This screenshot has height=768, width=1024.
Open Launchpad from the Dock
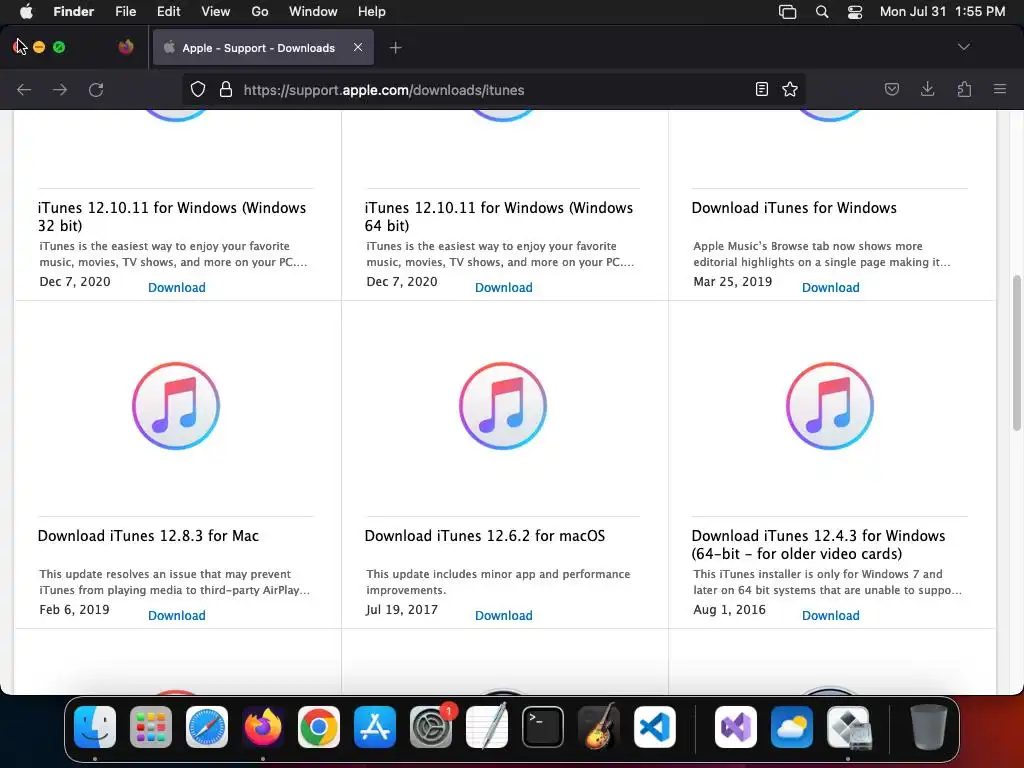[151, 727]
